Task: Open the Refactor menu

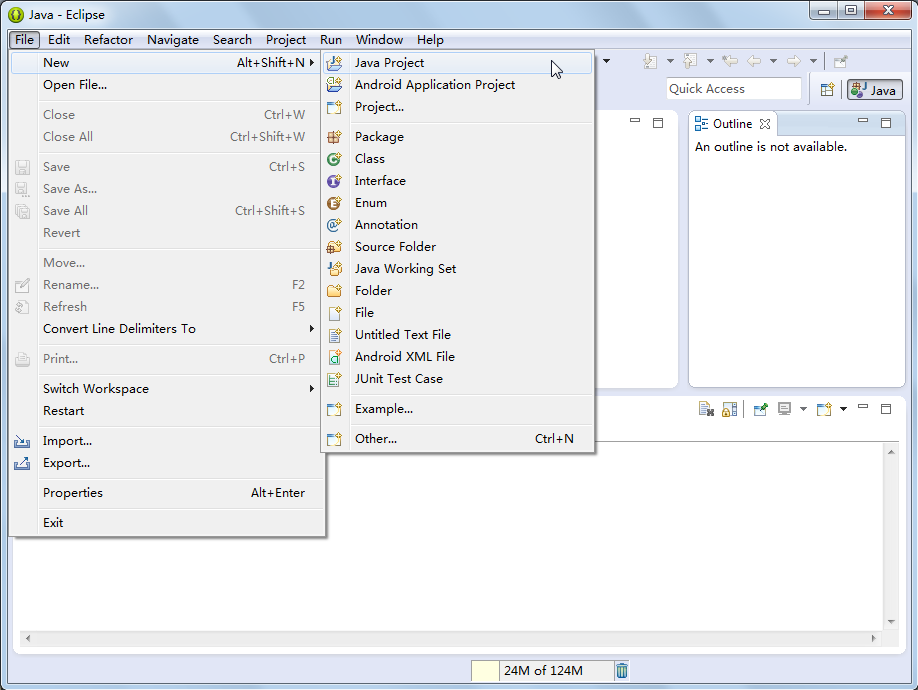Action: 108,40
